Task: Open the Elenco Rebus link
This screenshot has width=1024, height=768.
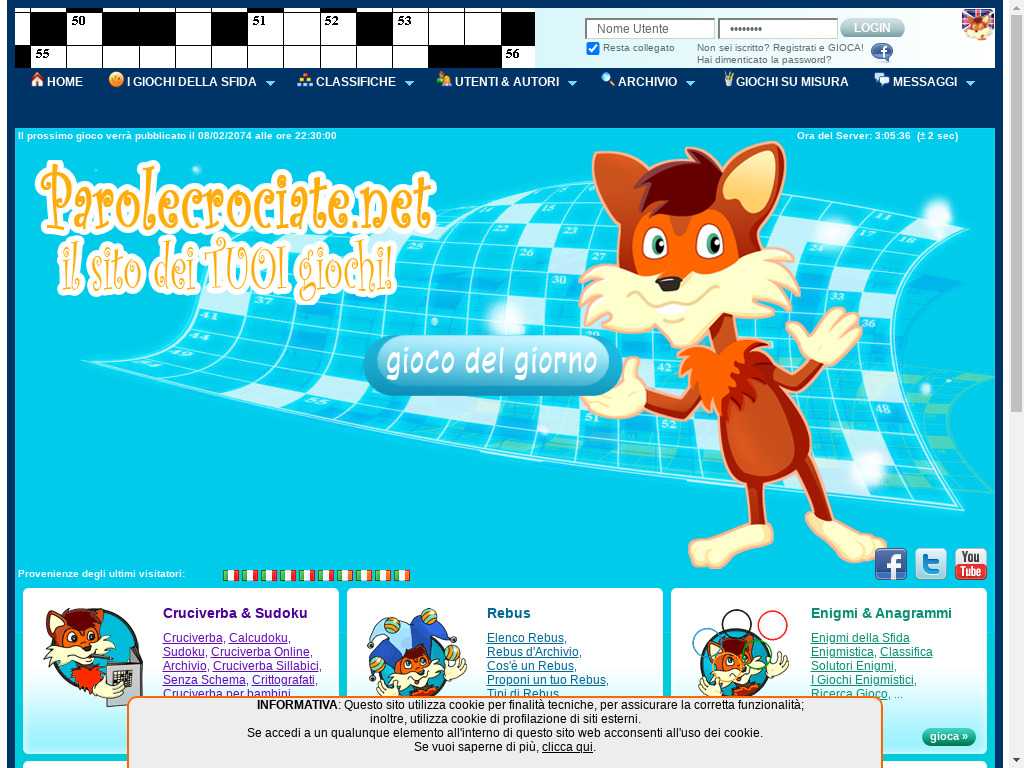Action: (525, 638)
